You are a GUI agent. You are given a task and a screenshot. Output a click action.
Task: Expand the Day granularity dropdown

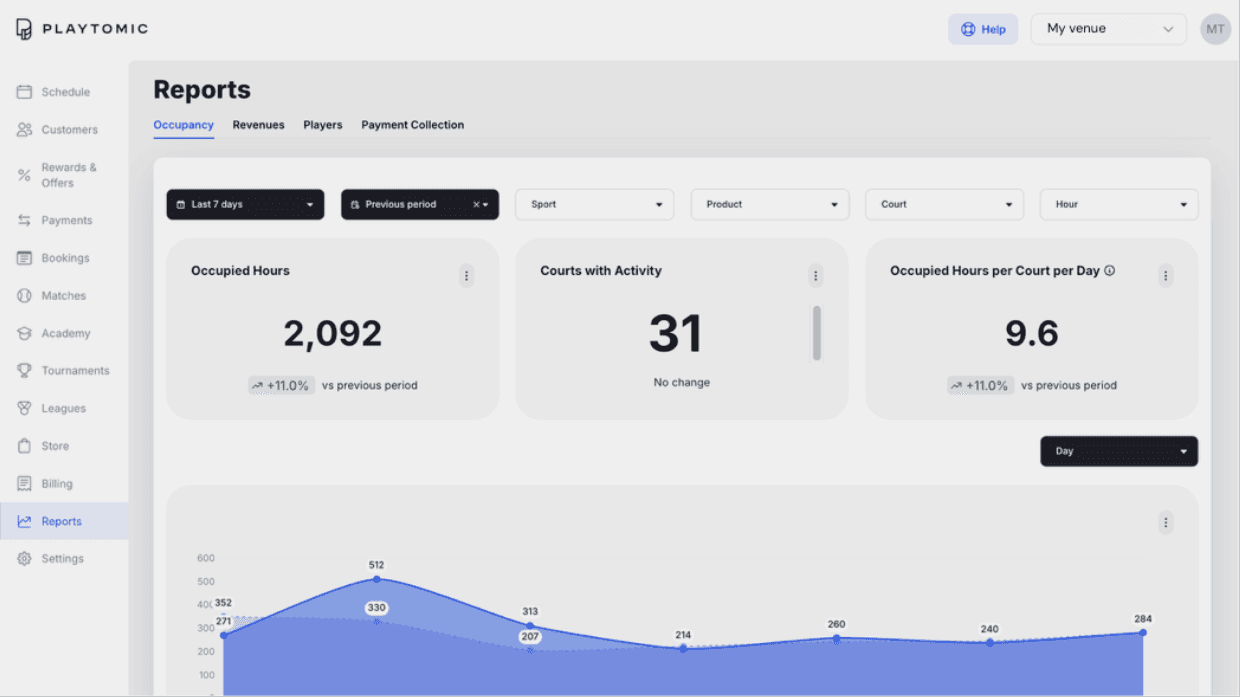coord(1119,451)
